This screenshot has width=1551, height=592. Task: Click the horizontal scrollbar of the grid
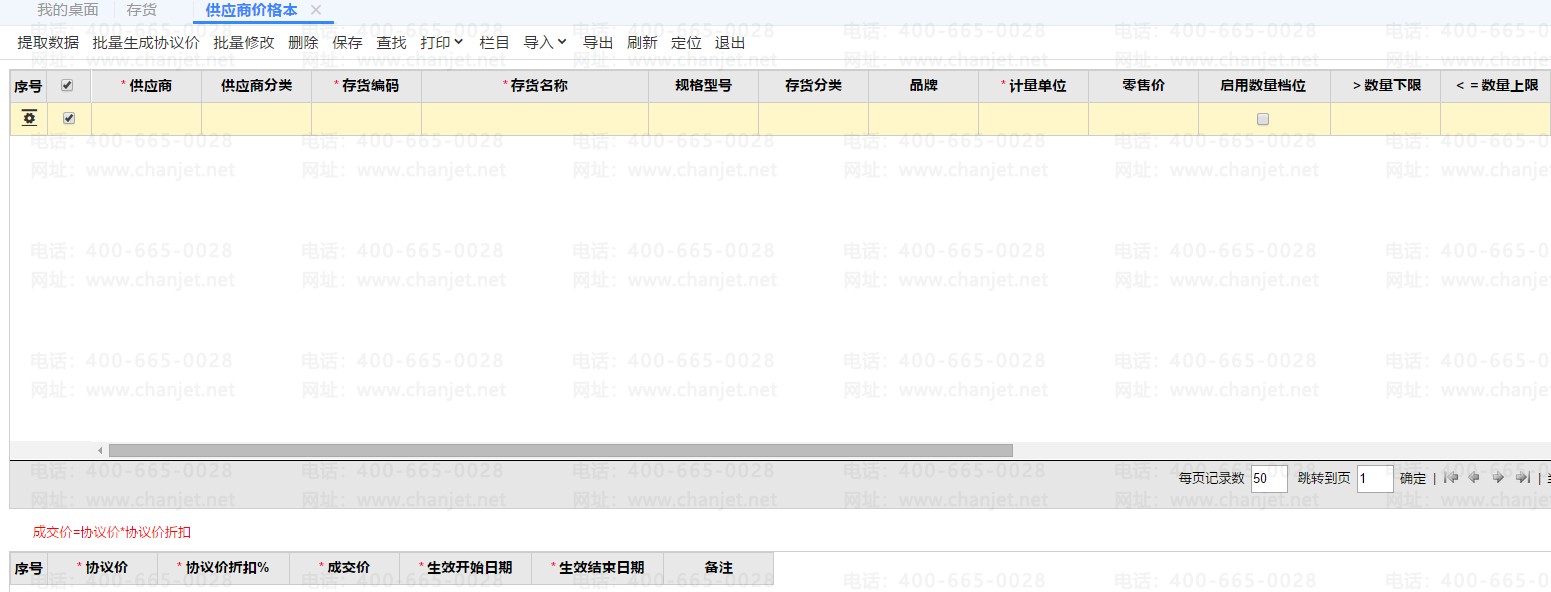click(x=560, y=451)
